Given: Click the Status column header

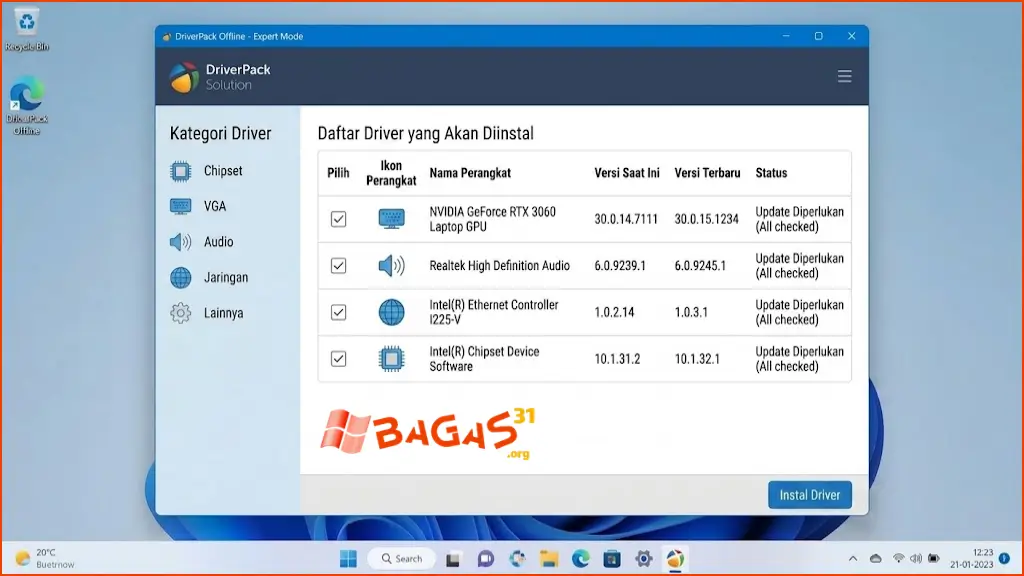Looking at the screenshot, I should [x=771, y=173].
